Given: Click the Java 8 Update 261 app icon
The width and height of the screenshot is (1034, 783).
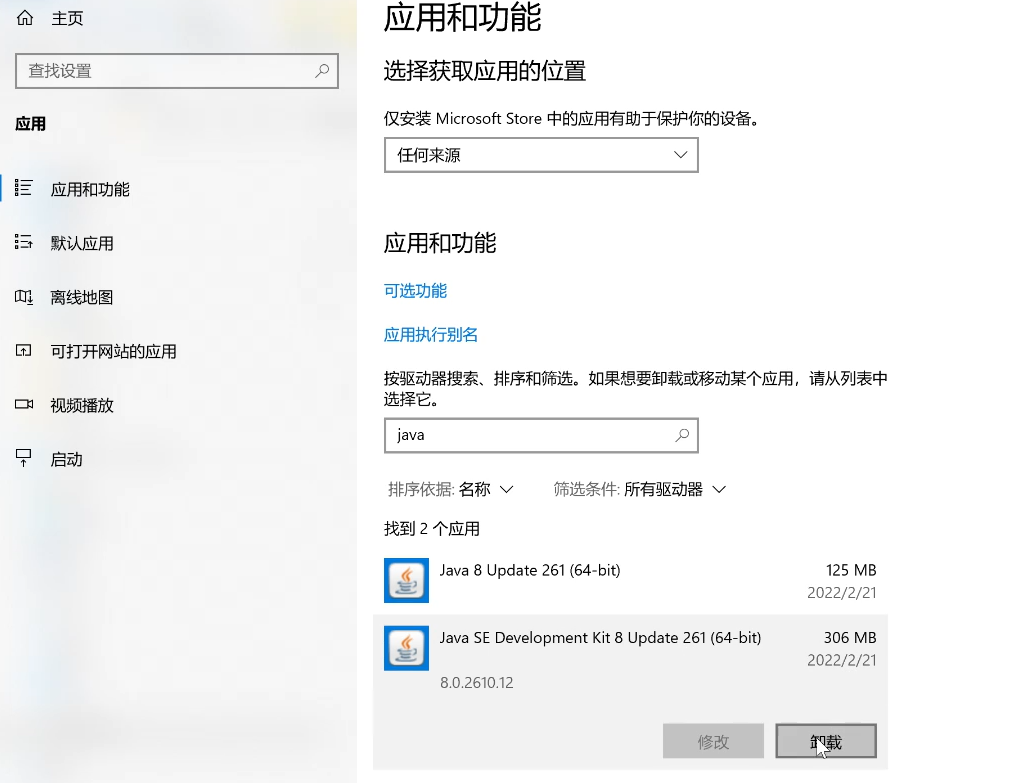Looking at the screenshot, I should [406, 580].
